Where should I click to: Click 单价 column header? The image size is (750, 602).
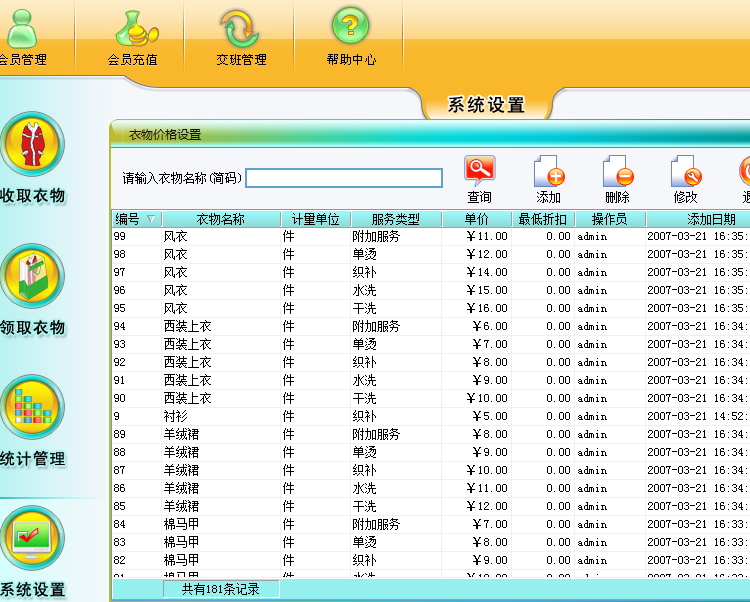coord(476,219)
